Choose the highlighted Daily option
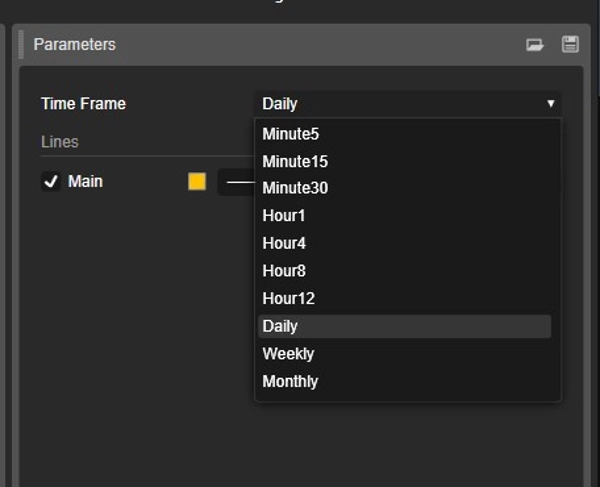This screenshot has height=487, width=600. [280, 326]
